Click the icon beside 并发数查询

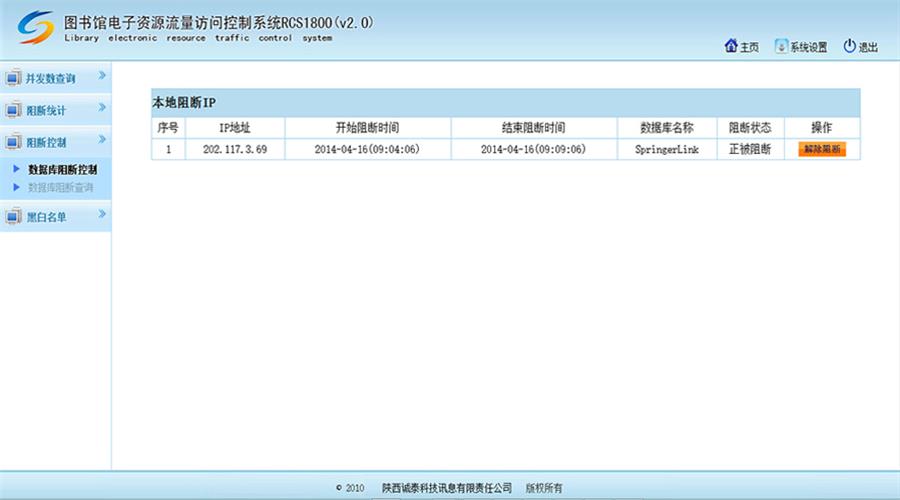13,78
